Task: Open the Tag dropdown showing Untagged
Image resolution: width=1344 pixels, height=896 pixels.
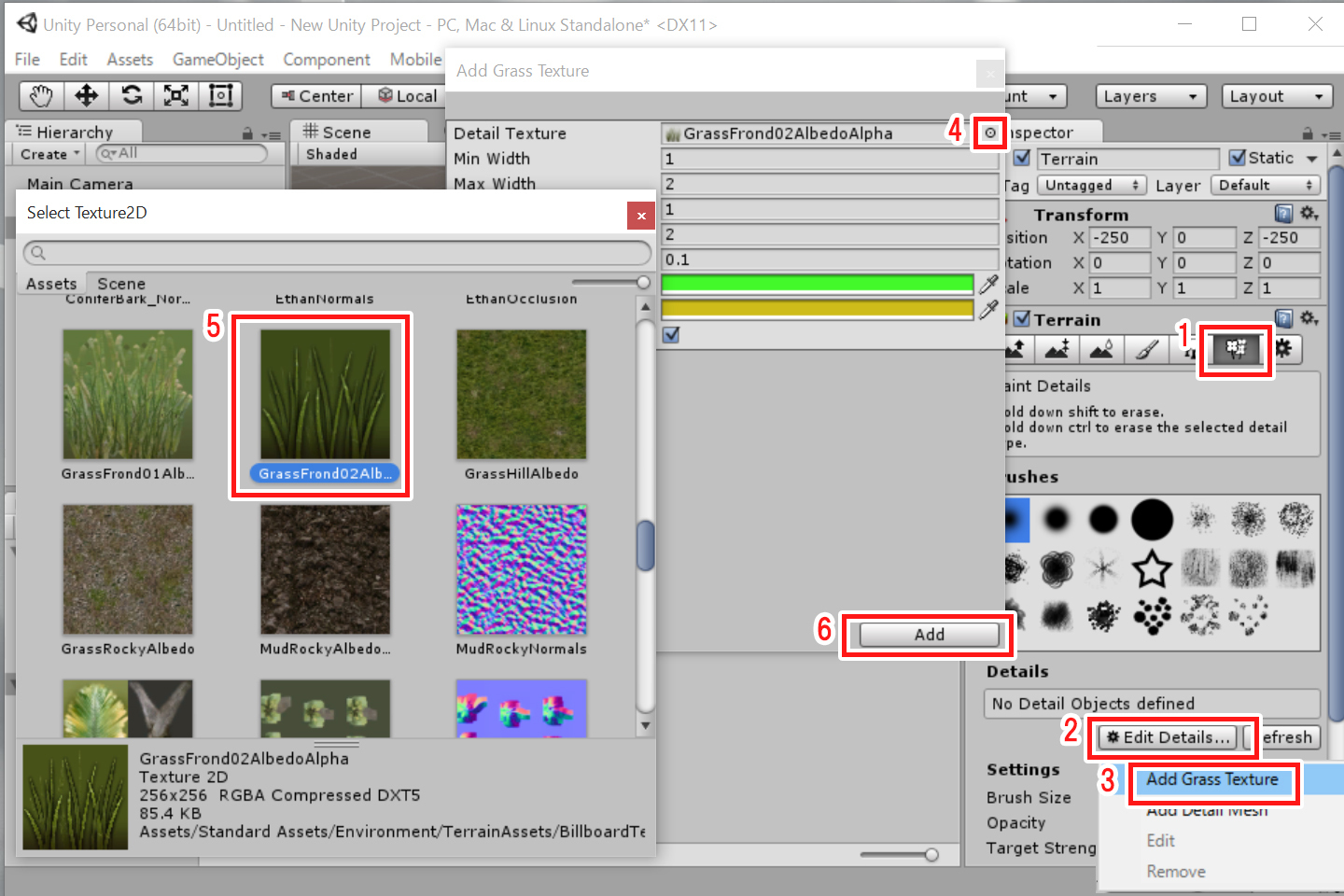Action: coord(1091,185)
